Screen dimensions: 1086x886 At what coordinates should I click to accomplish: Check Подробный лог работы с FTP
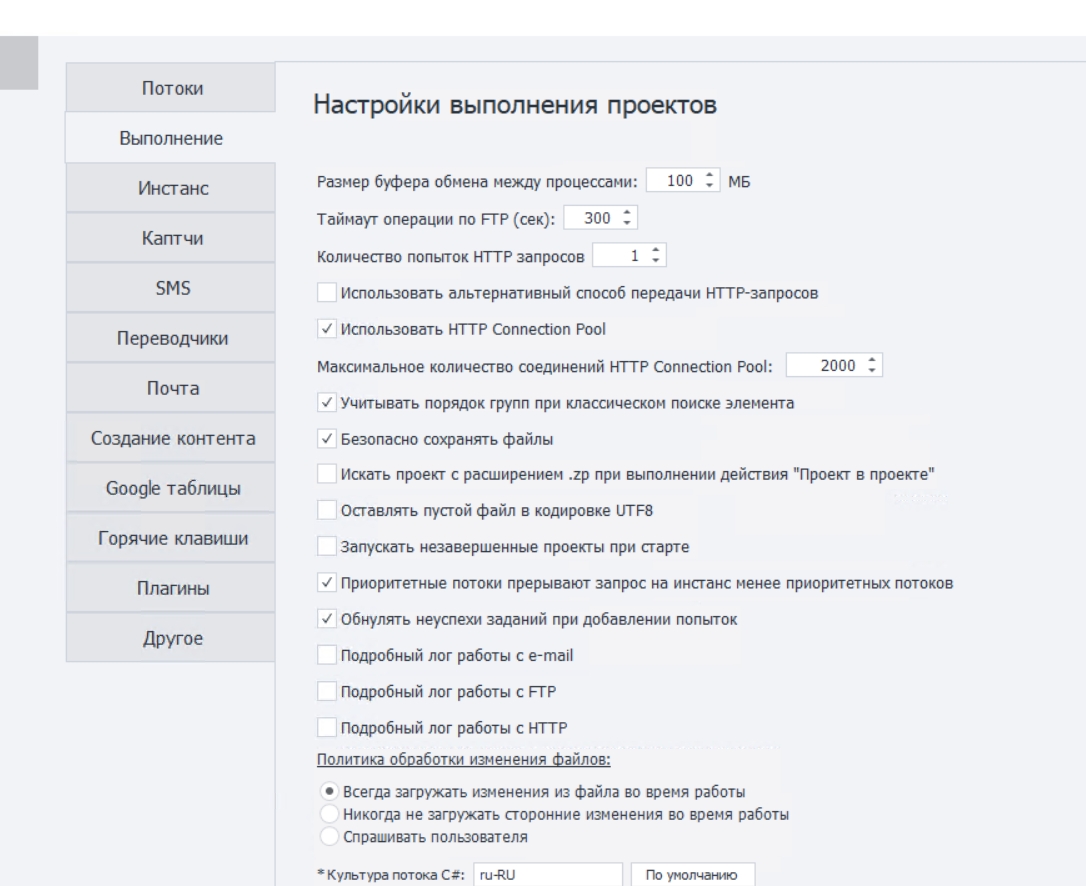click(327, 691)
